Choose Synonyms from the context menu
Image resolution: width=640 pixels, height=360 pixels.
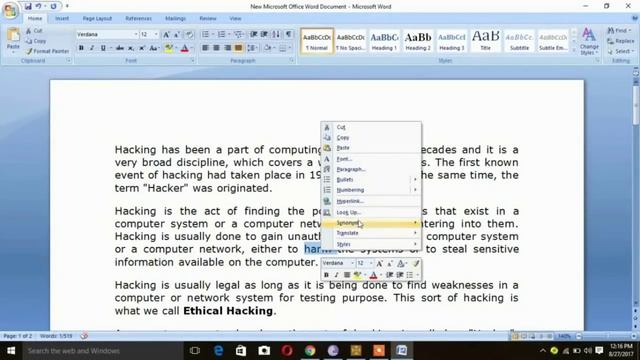click(x=371, y=223)
